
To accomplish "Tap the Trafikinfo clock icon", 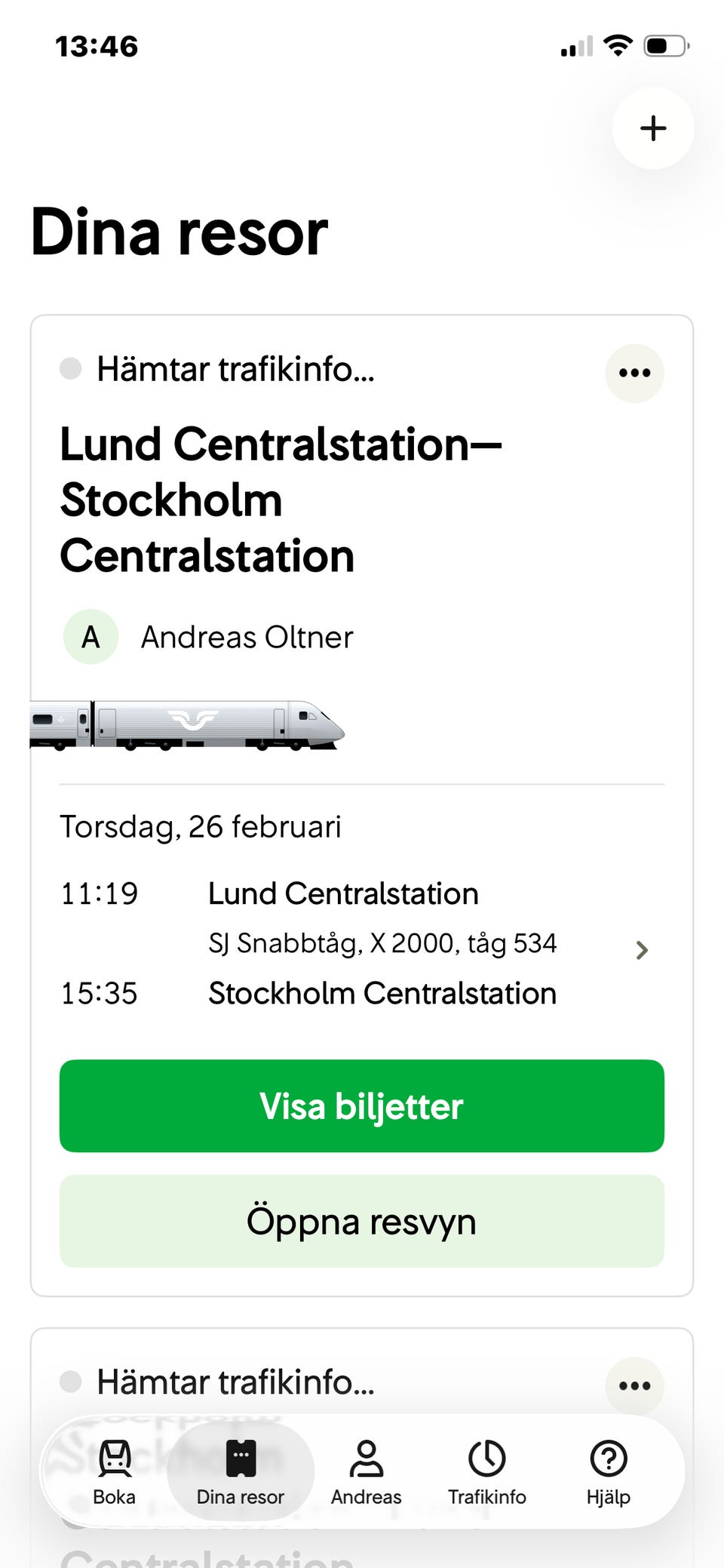I will [487, 1458].
